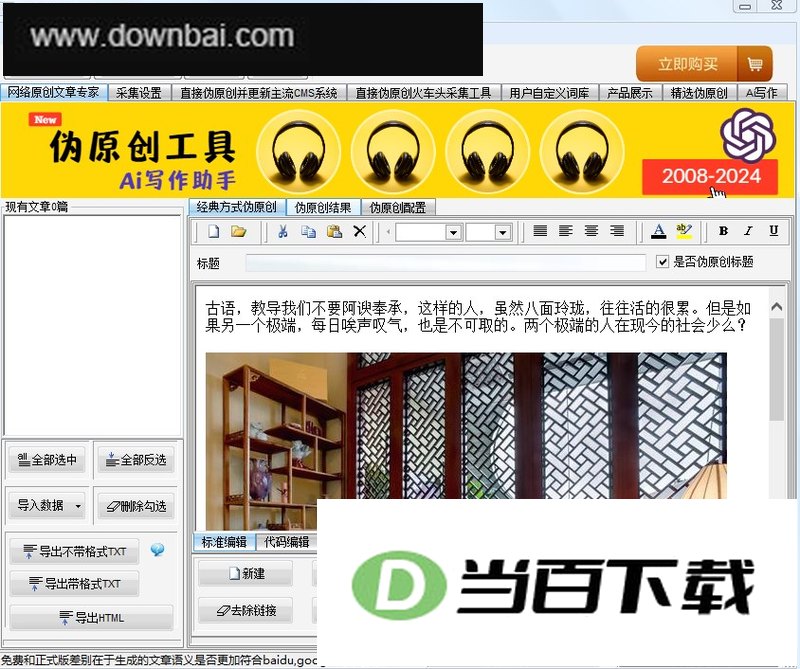The height and width of the screenshot is (669, 800).
Task: Click 导出带格式TXT button
Action: coord(74,584)
